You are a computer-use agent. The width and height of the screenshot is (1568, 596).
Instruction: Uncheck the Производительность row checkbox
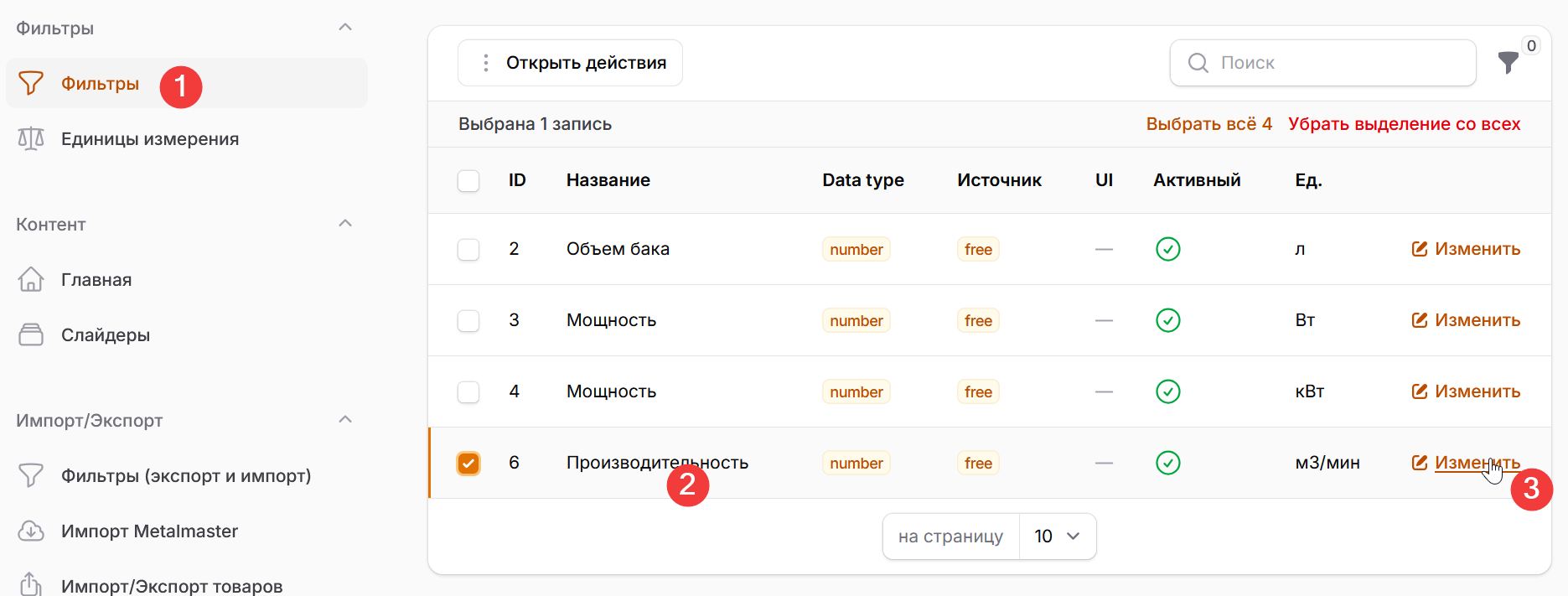(468, 463)
